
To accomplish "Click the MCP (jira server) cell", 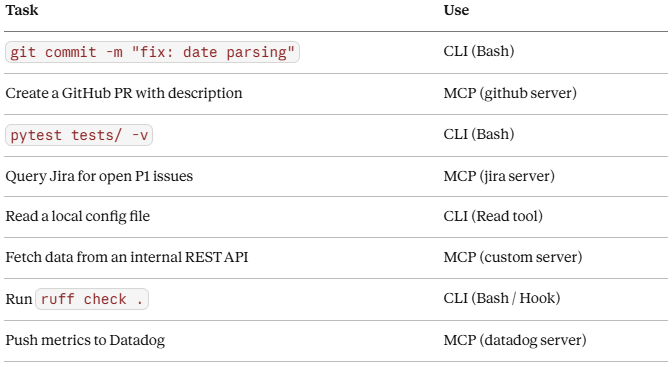I will (x=499, y=176).
